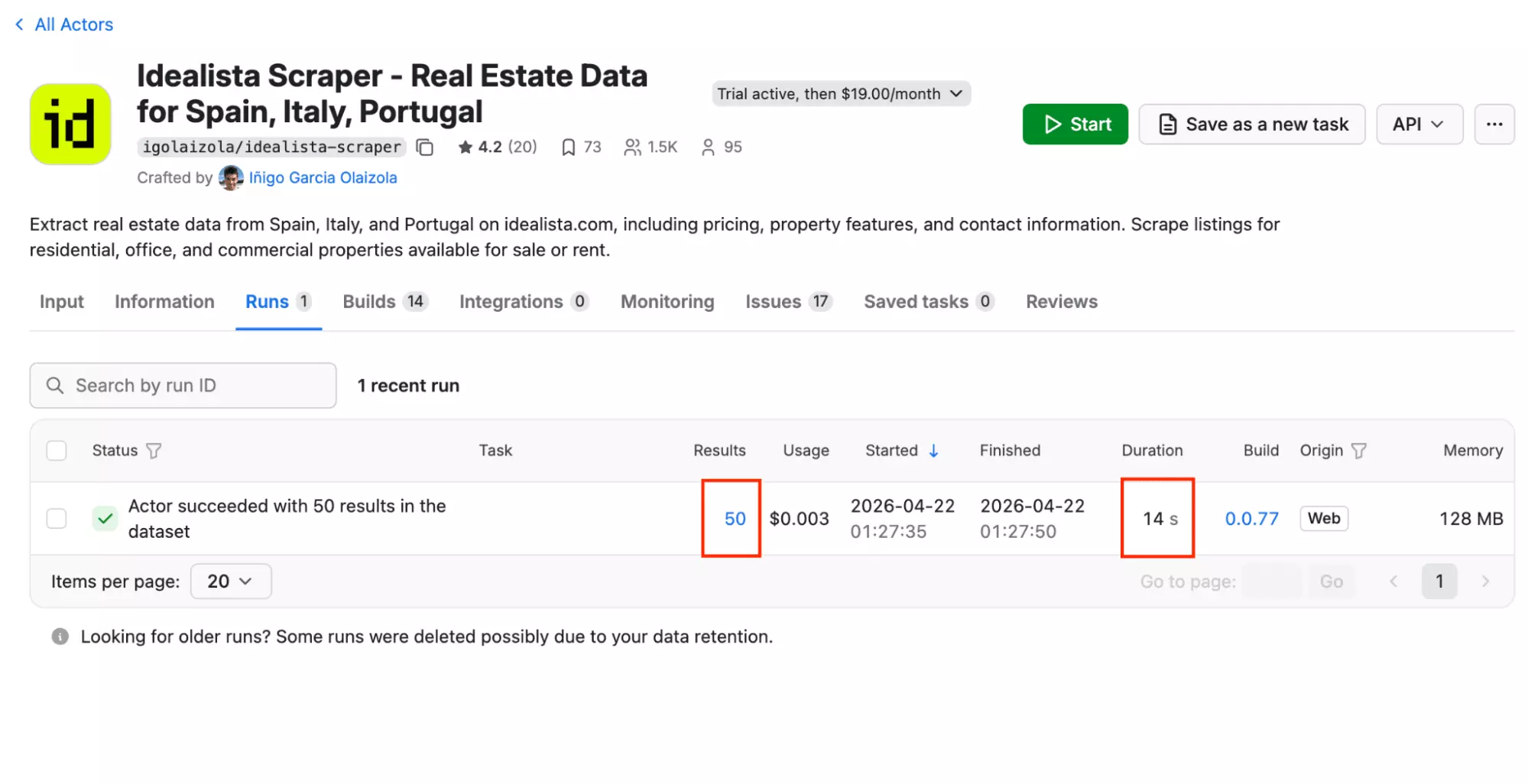Open the Issues tab
Image resolution: width=1528 pixels, height=784 pixels.
pyautogui.click(x=787, y=302)
